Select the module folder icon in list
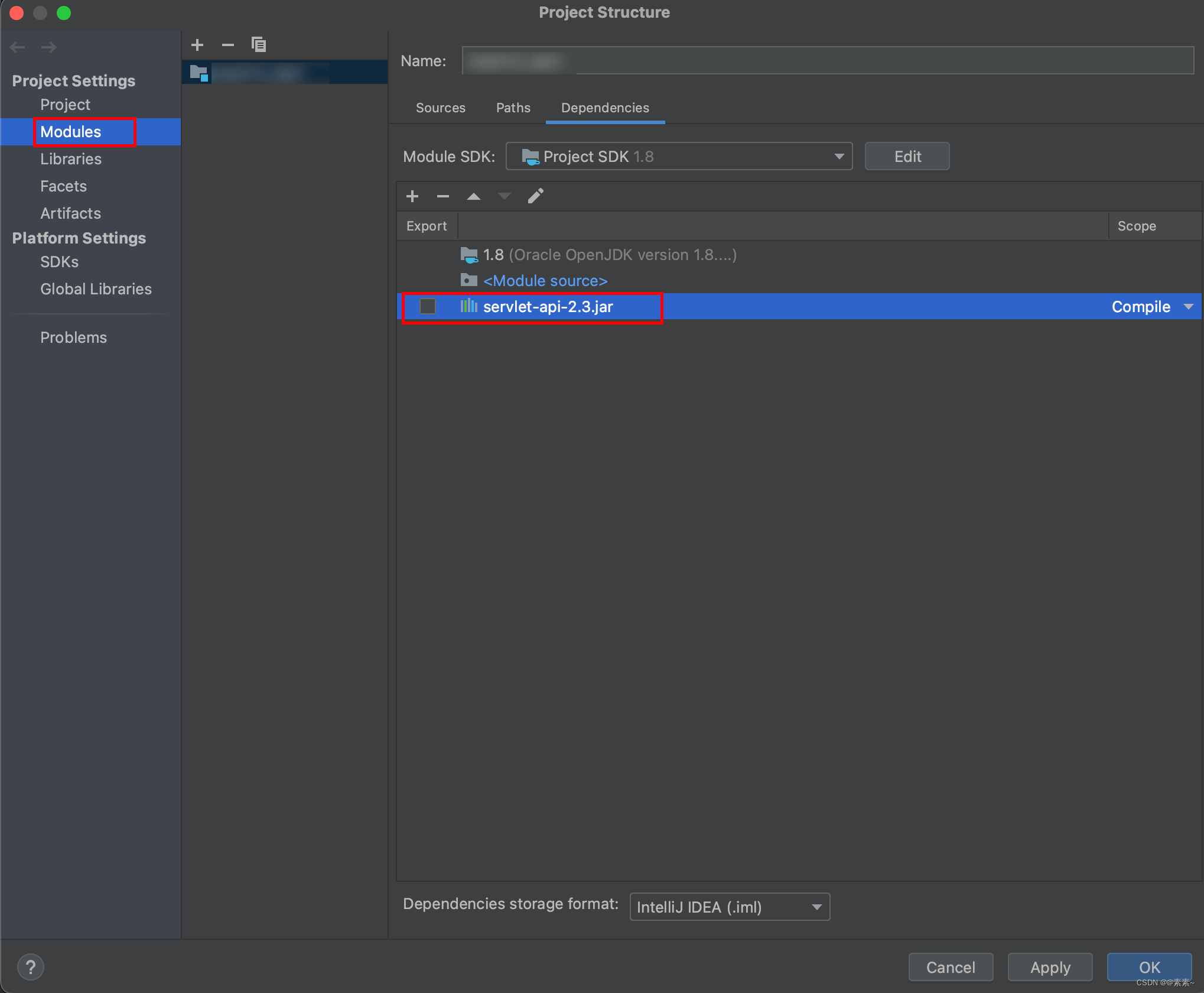The width and height of the screenshot is (1204, 993). 199,73
